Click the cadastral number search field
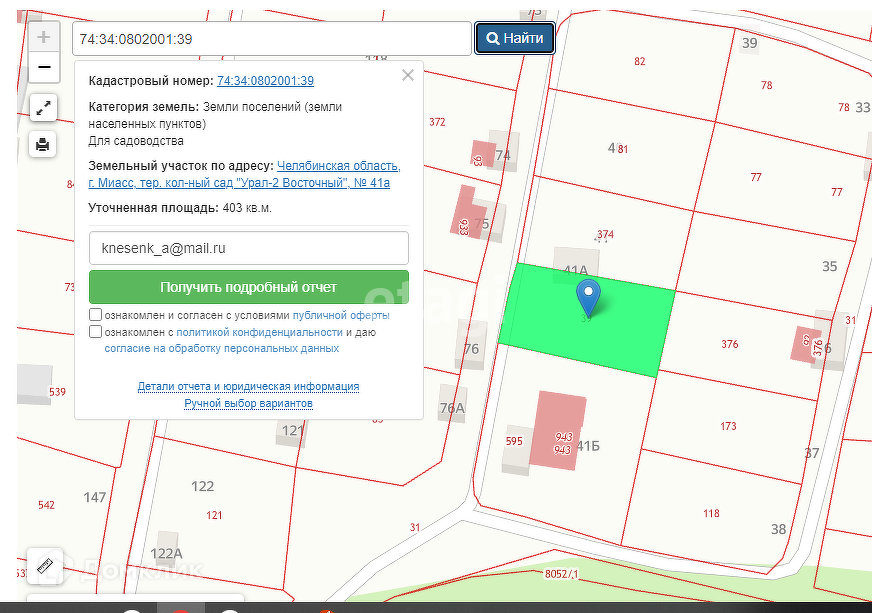The image size is (872, 613). pyautogui.click(x=270, y=39)
